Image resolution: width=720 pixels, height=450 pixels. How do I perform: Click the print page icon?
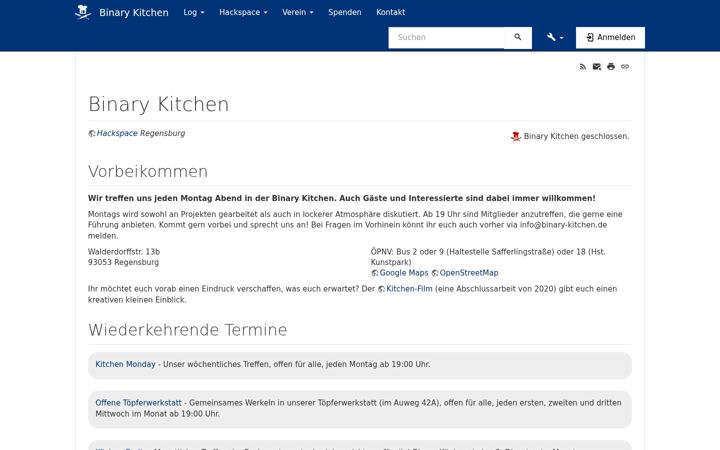[x=611, y=67]
